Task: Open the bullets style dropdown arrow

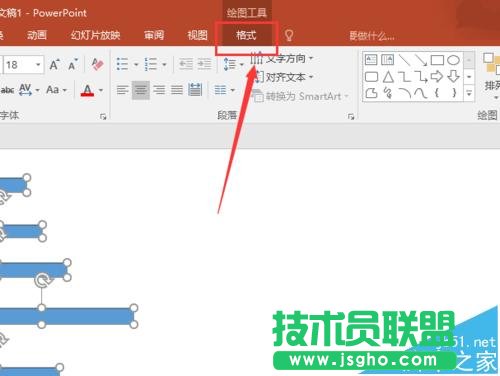Action: 136,64
